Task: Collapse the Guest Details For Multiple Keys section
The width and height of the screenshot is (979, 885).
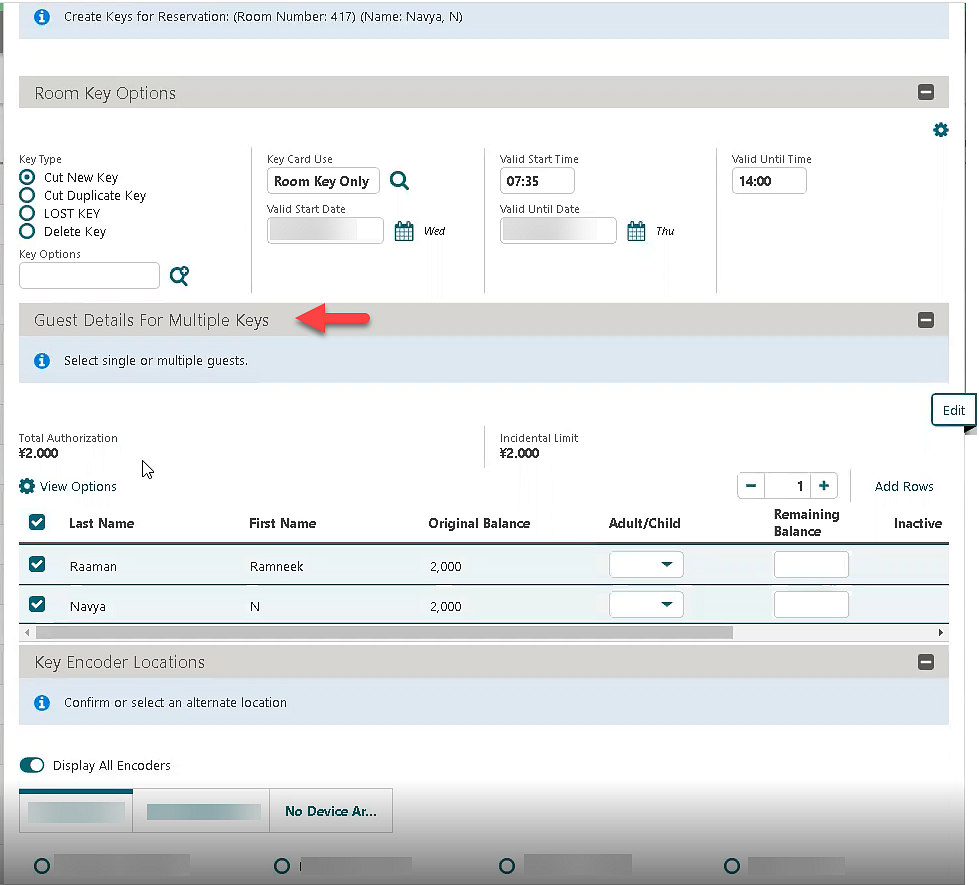Action: (925, 320)
